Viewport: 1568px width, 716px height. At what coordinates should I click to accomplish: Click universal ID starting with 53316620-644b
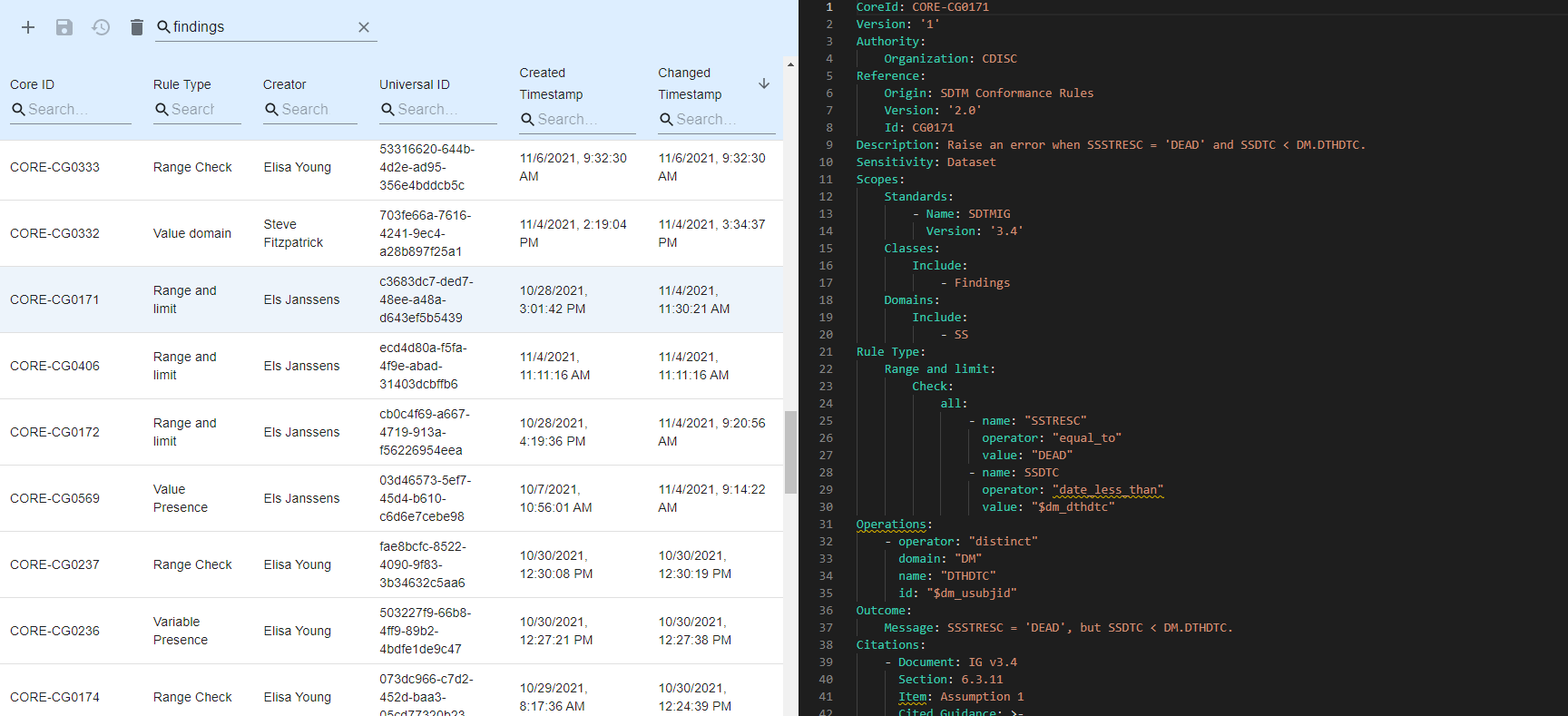point(427,167)
